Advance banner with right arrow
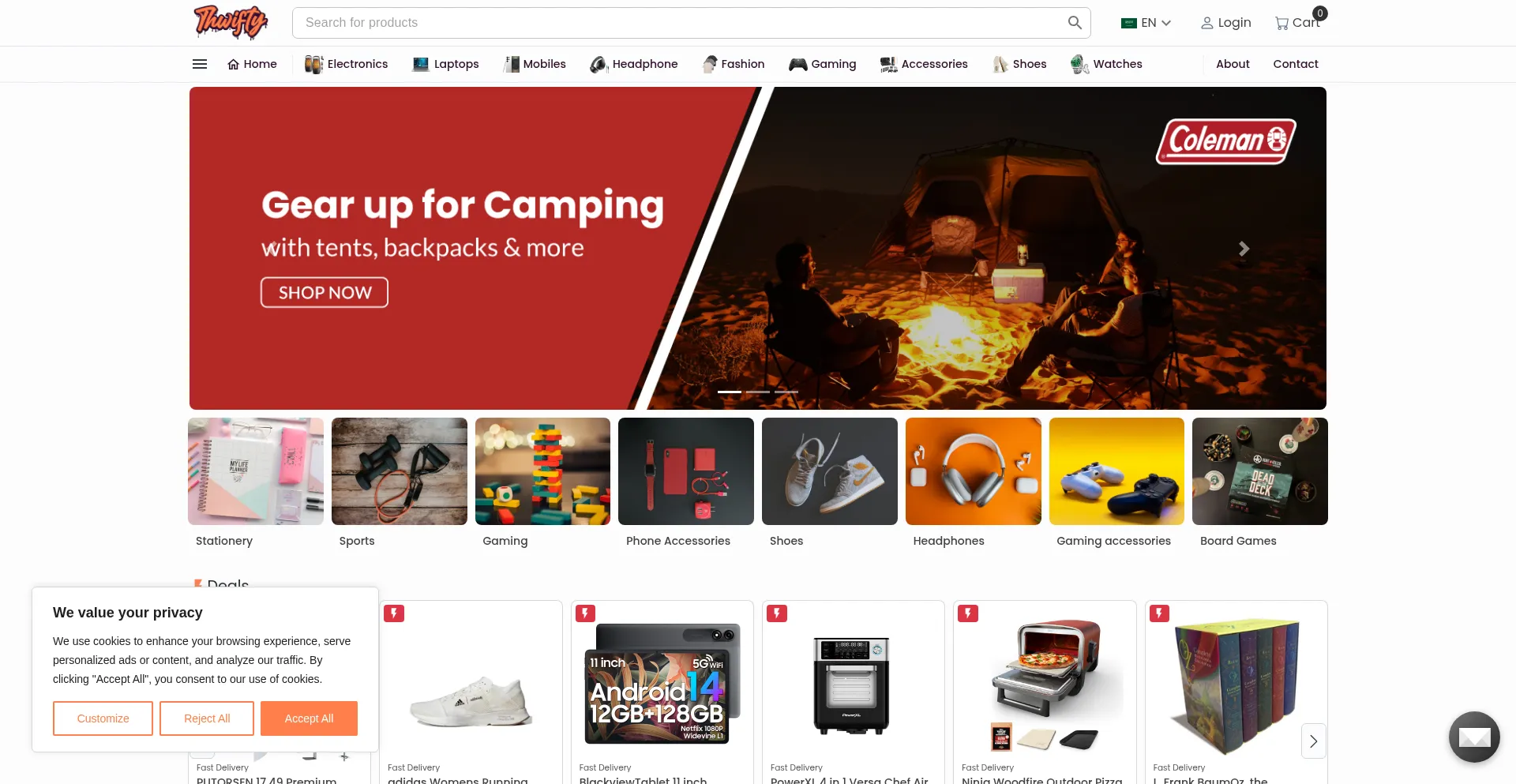Screen dimensions: 1516x784 click(1244, 249)
